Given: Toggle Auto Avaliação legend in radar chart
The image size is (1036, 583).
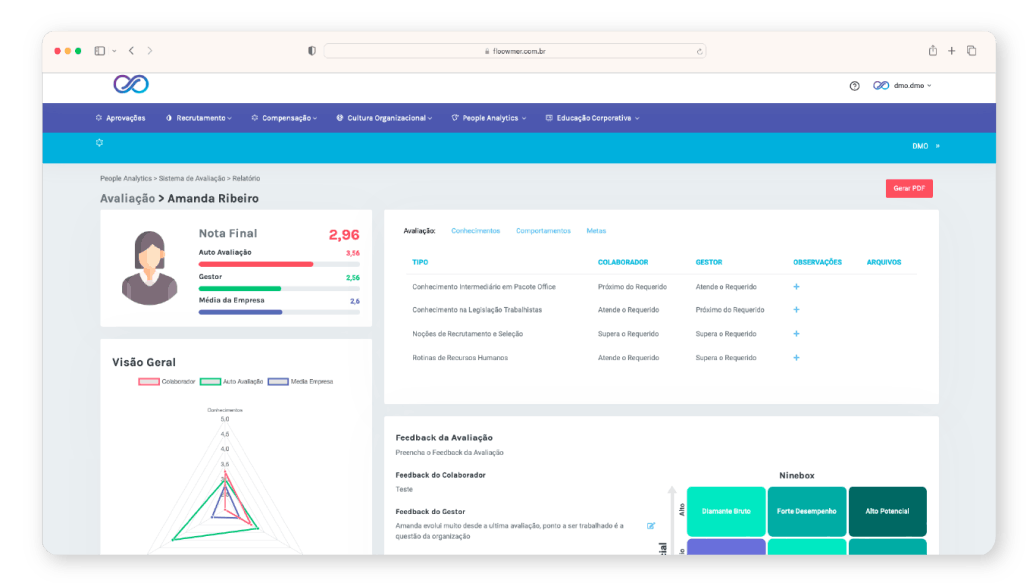Looking at the screenshot, I should pos(231,381).
